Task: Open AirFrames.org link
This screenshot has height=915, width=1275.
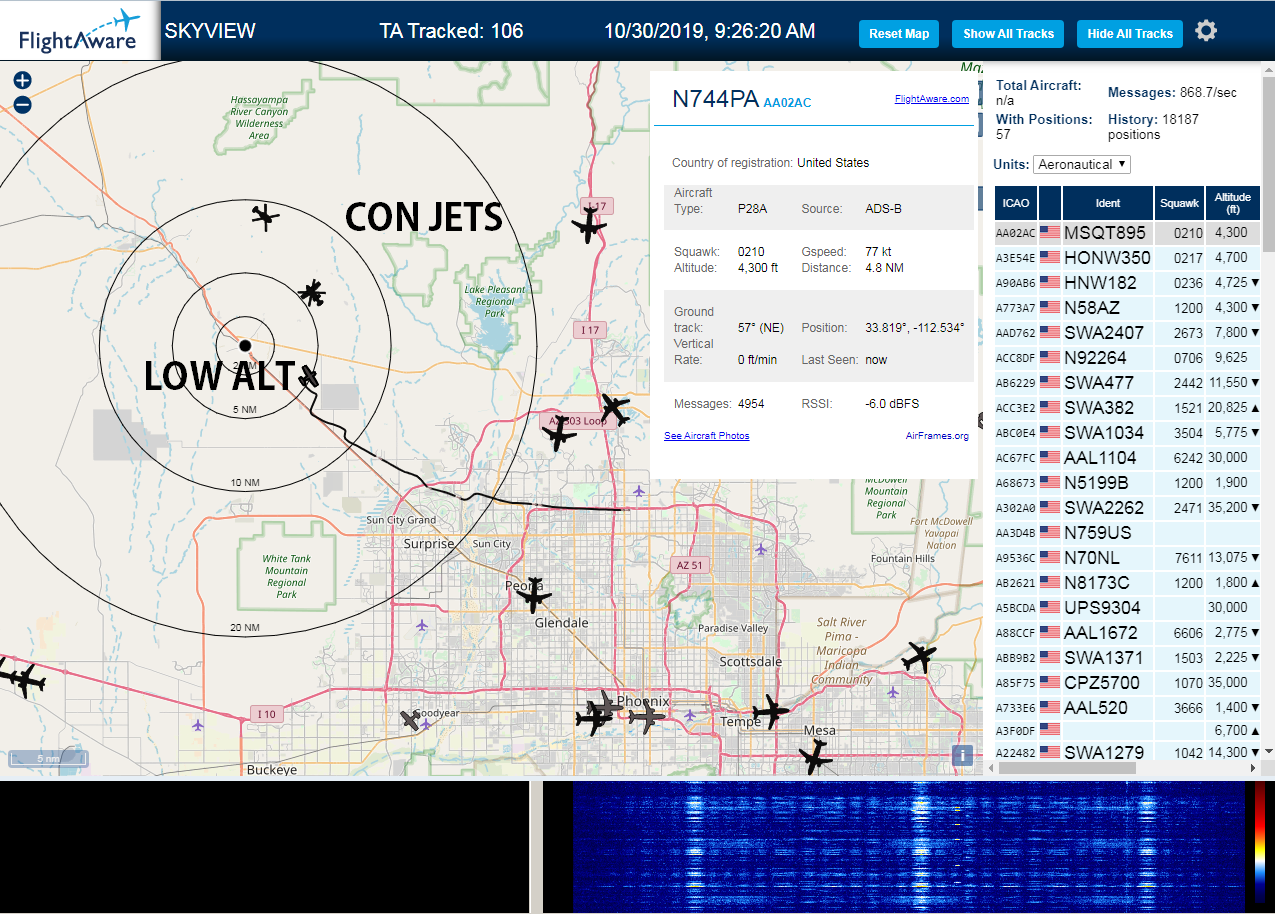Action: (x=937, y=436)
